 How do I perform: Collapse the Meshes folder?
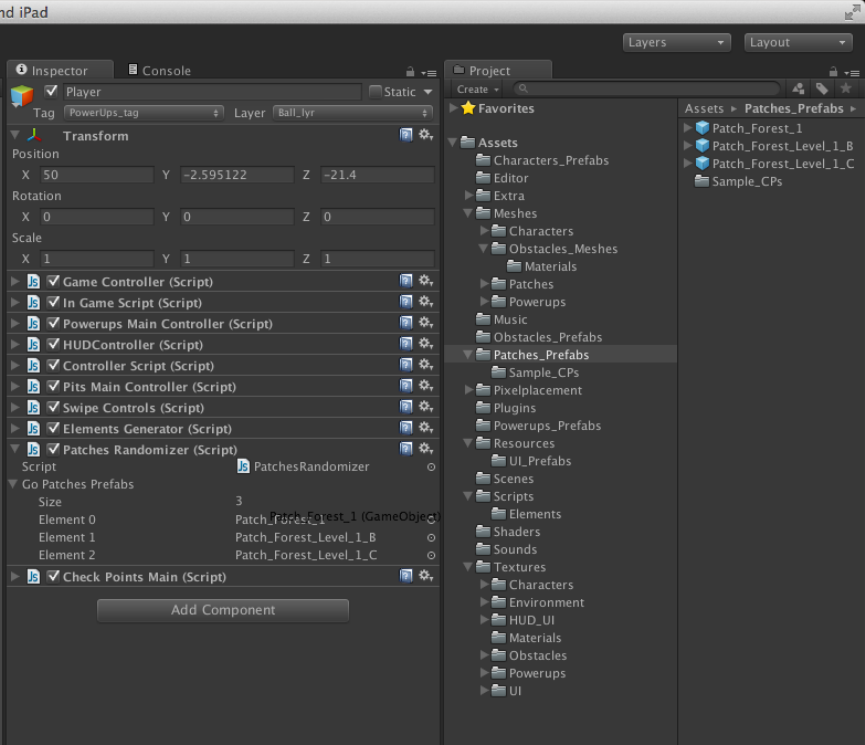[468, 213]
